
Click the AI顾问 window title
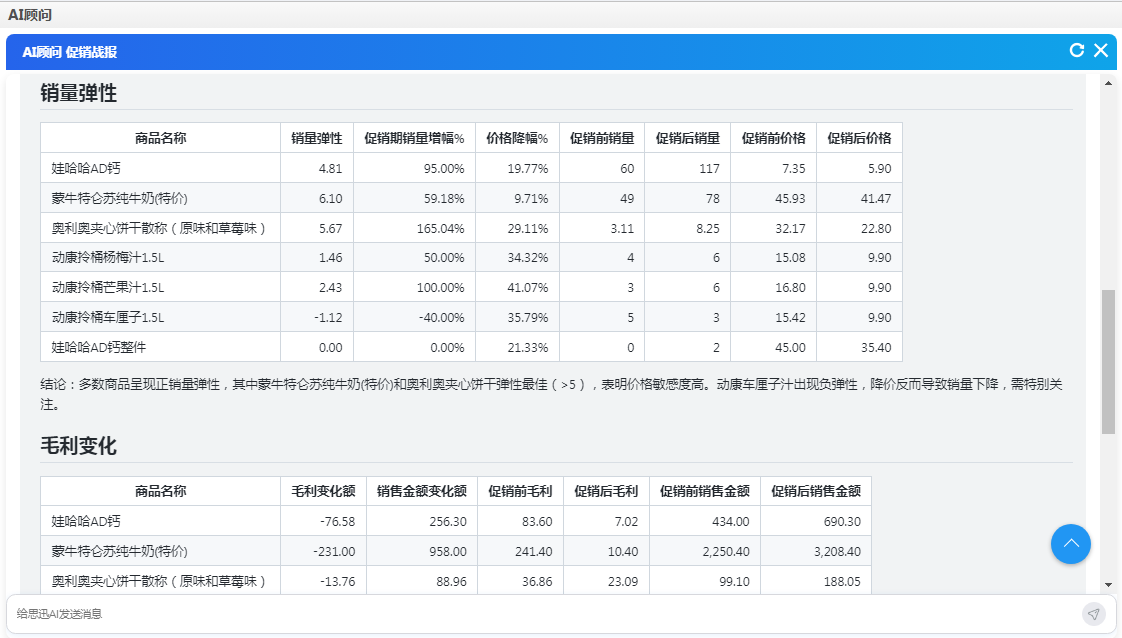click(x=30, y=14)
